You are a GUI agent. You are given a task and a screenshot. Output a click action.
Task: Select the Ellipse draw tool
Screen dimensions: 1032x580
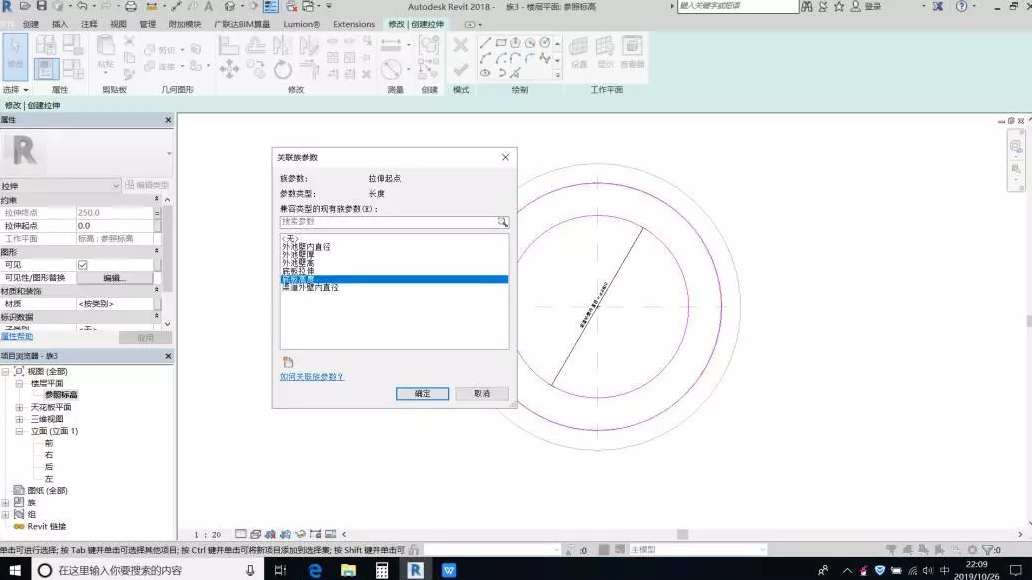(485, 73)
